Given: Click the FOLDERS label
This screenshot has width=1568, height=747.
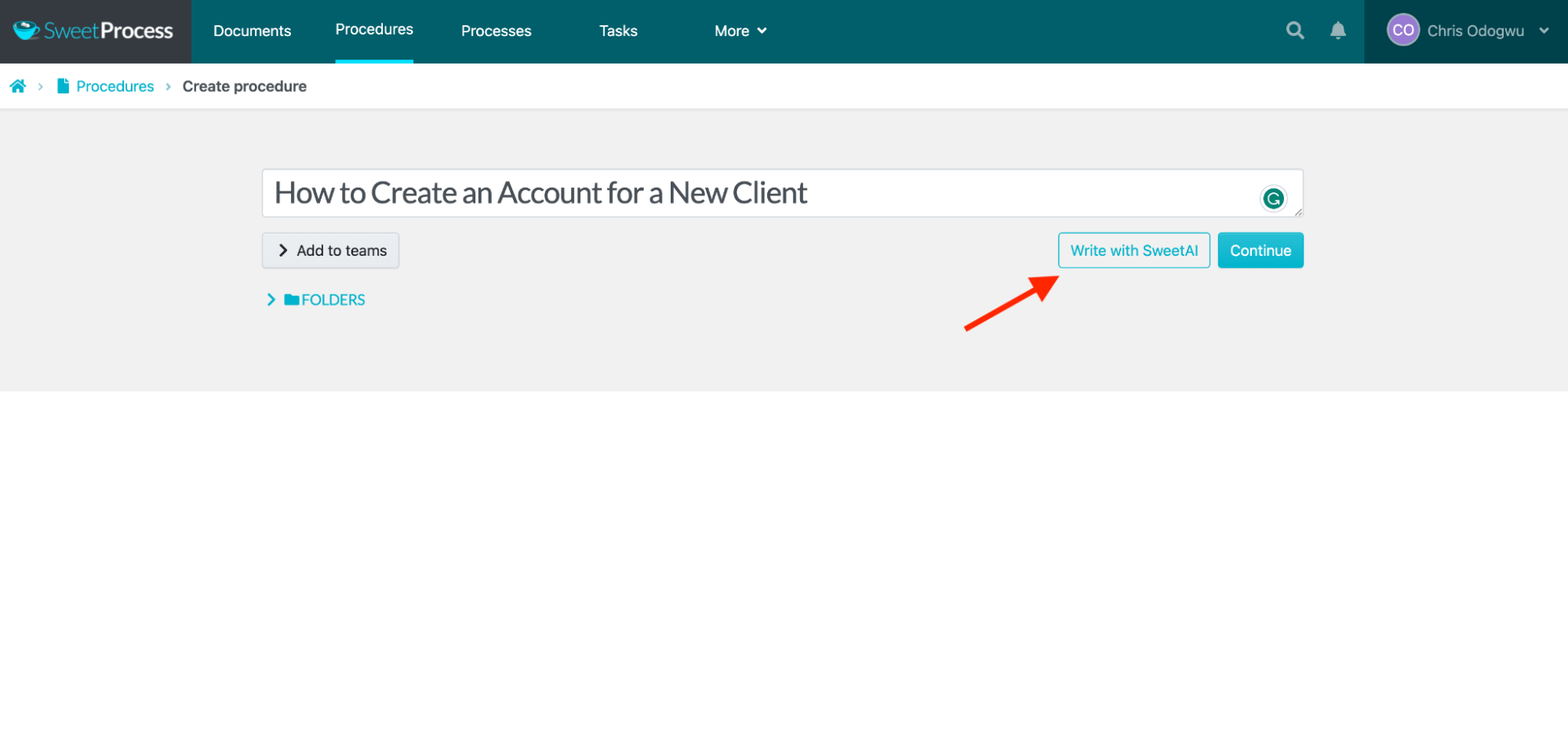Looking at the screenshot, I should 333,300.
